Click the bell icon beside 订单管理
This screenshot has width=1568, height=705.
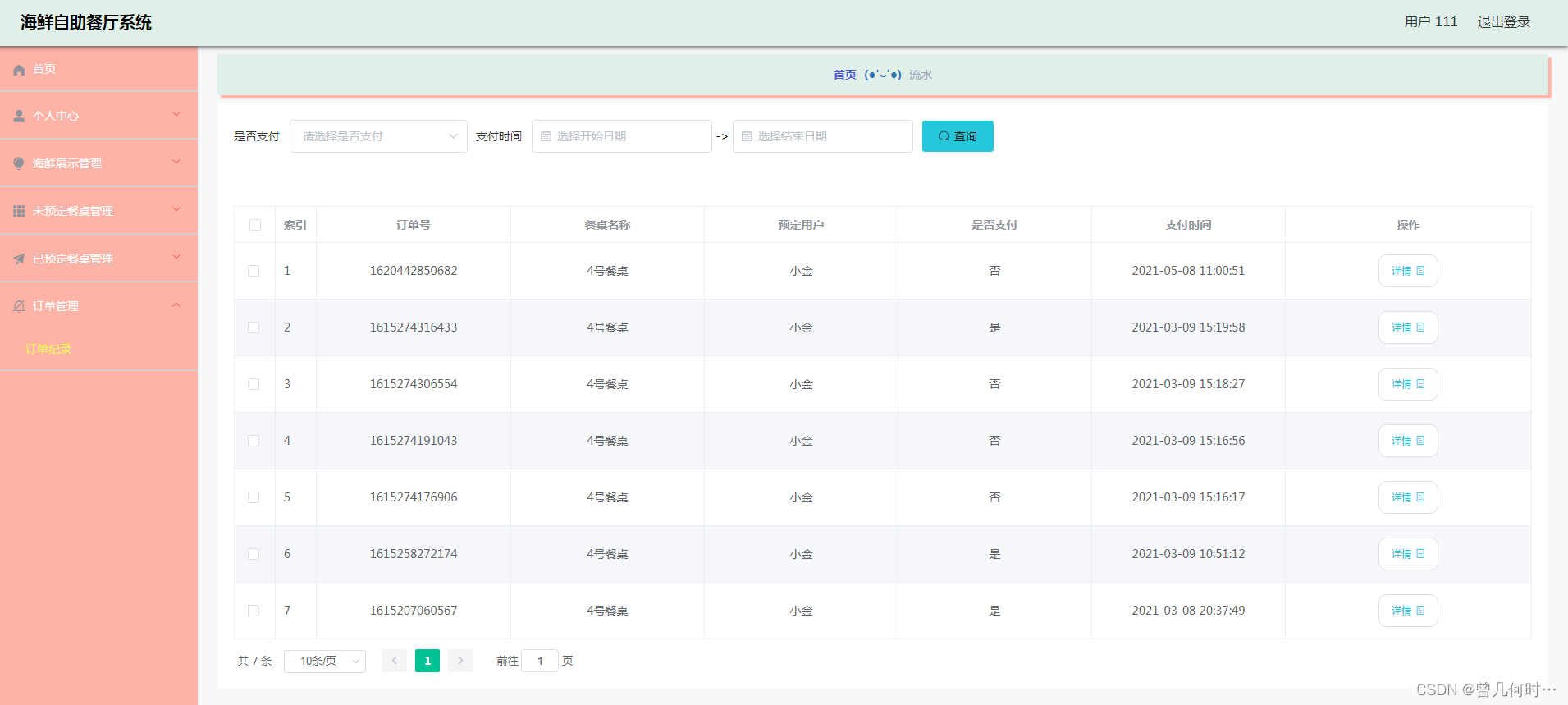[x=19, y=306]
